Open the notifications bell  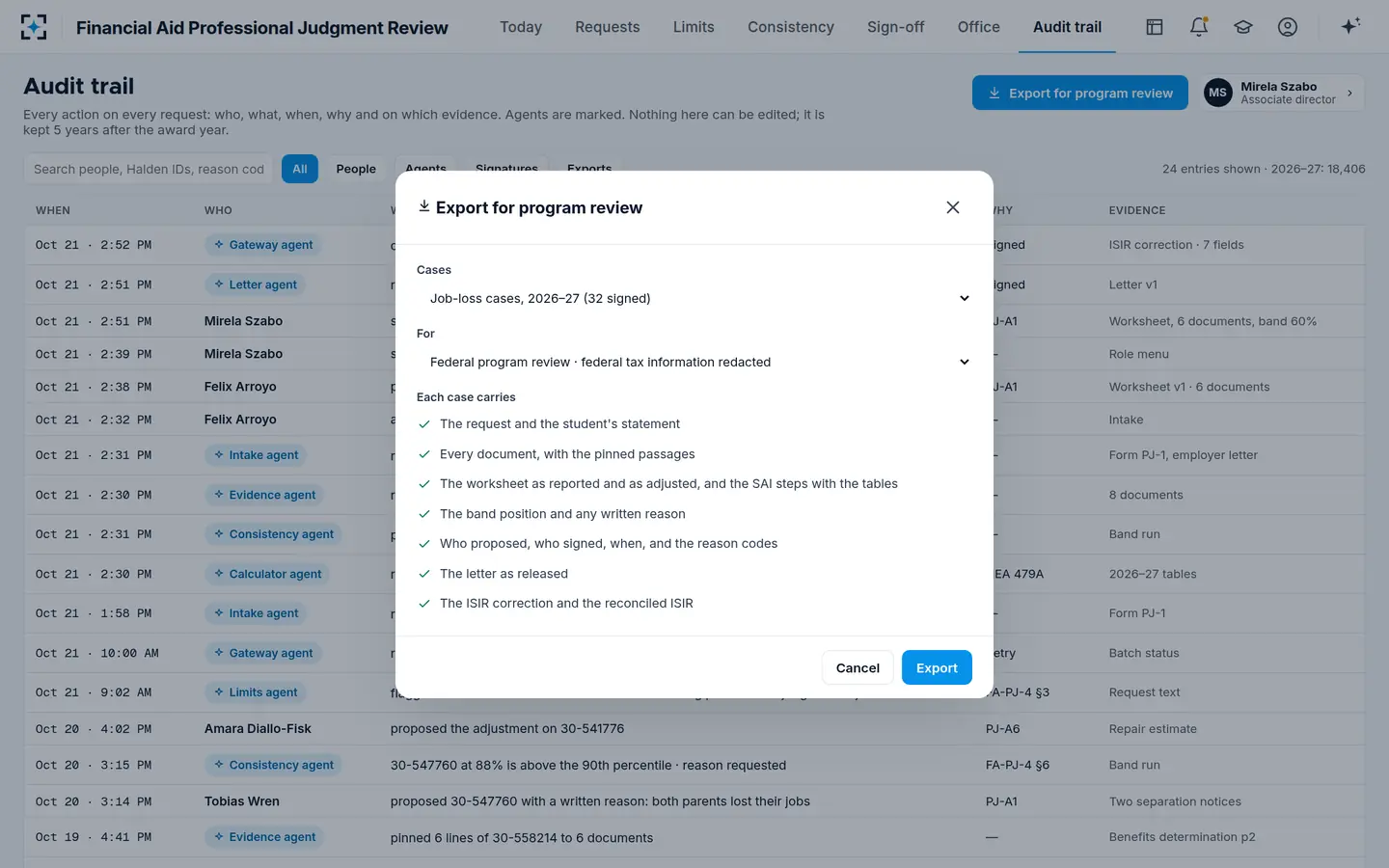(x=1199, y=27)
